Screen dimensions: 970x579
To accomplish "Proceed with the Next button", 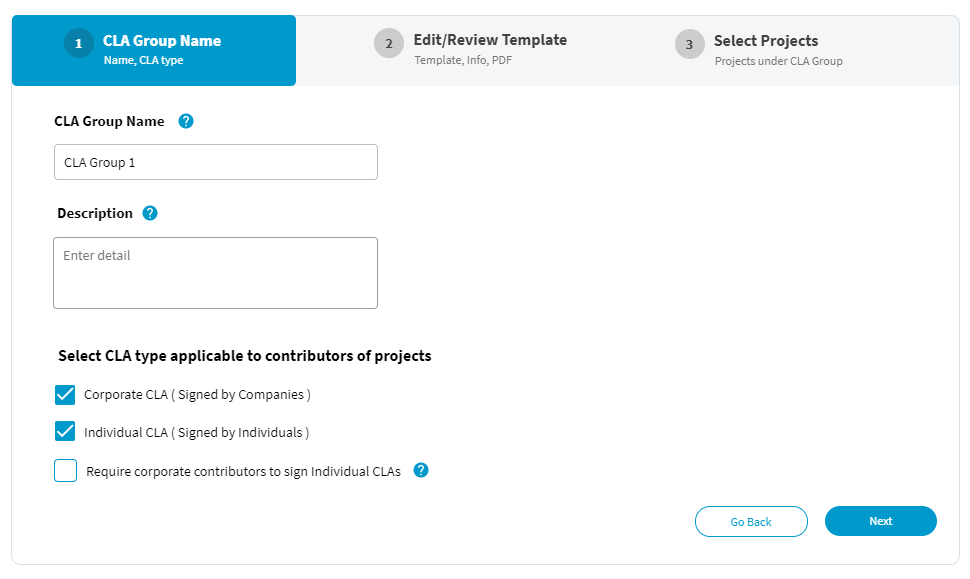I will click(880, 521).
